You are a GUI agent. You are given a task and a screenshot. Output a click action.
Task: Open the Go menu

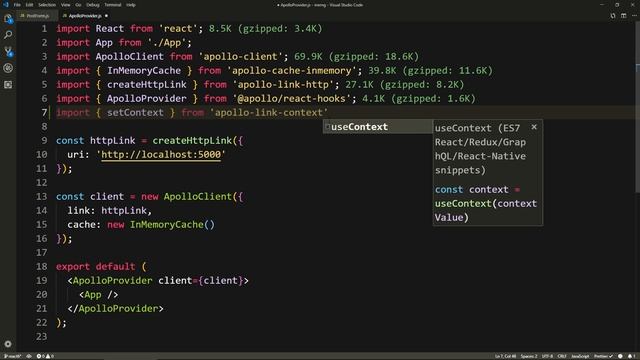(x=78, y=5)
